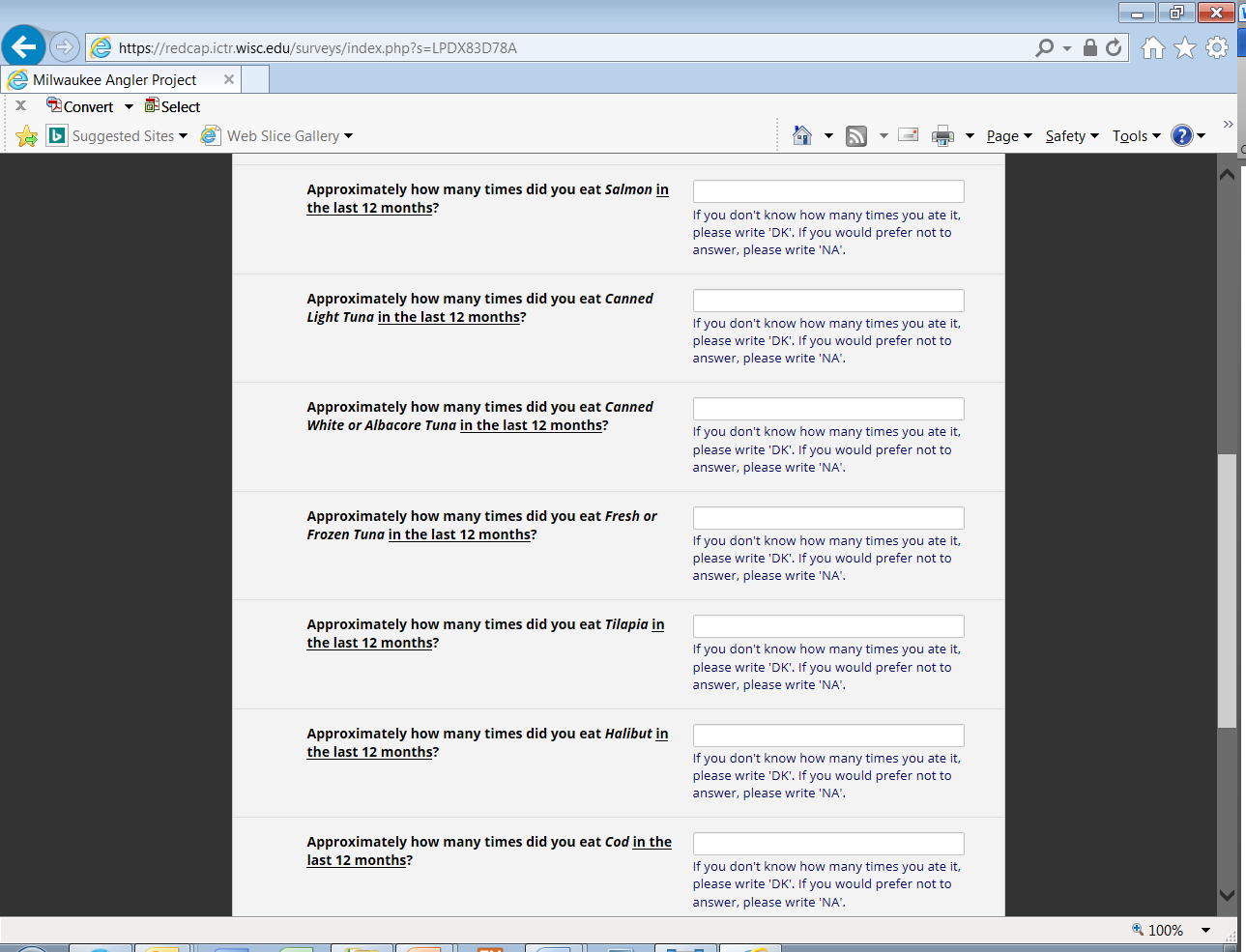
Task: Click the Halibut question text
Action: (x=488, y=742)
